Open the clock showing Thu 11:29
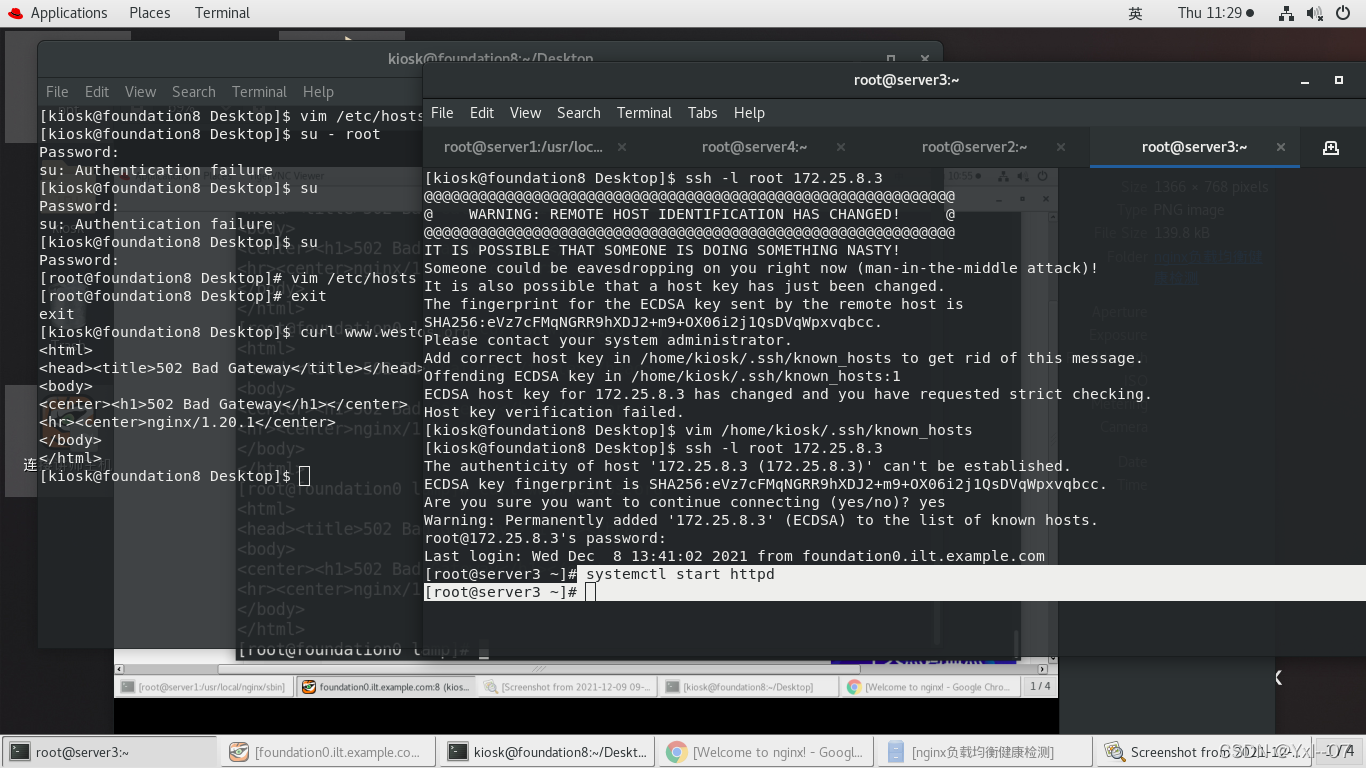The image size is (1366, 768). (x=1215, y=13)
